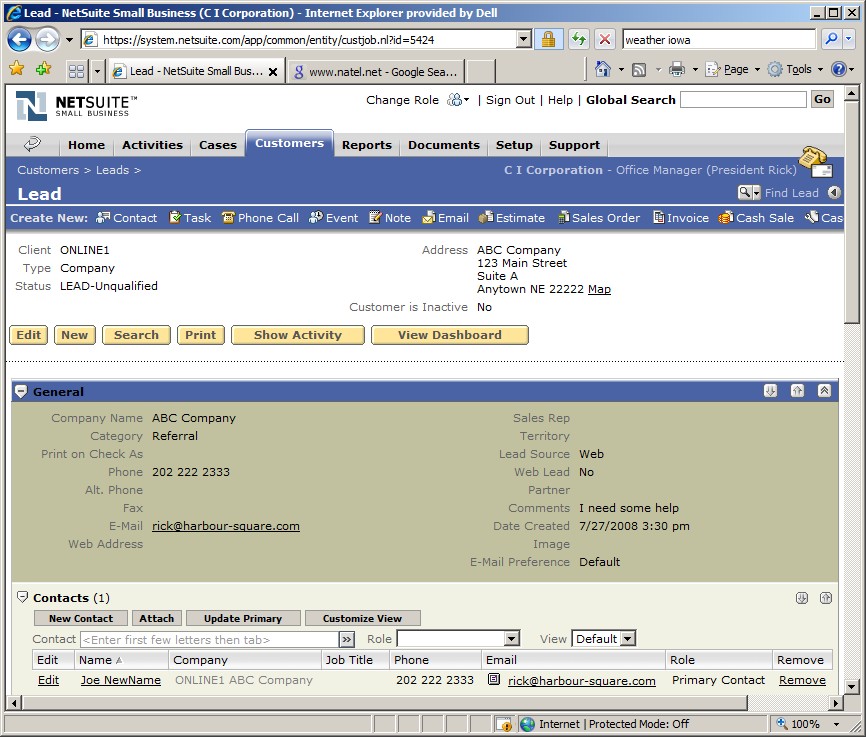
Task: Click the Change Role people icon
Action: click(x=455, y=100)
